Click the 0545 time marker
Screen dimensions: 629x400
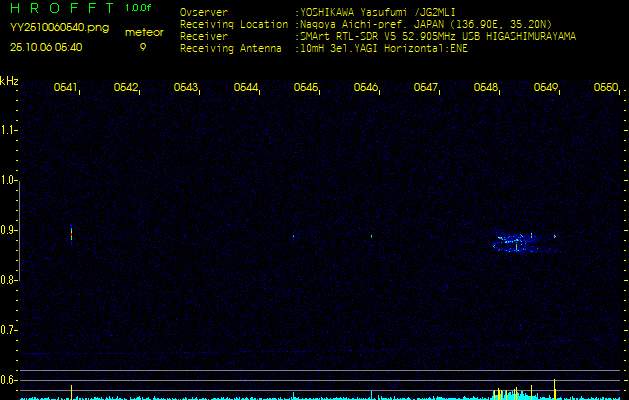pyautogui.click(x=305, y=87)
